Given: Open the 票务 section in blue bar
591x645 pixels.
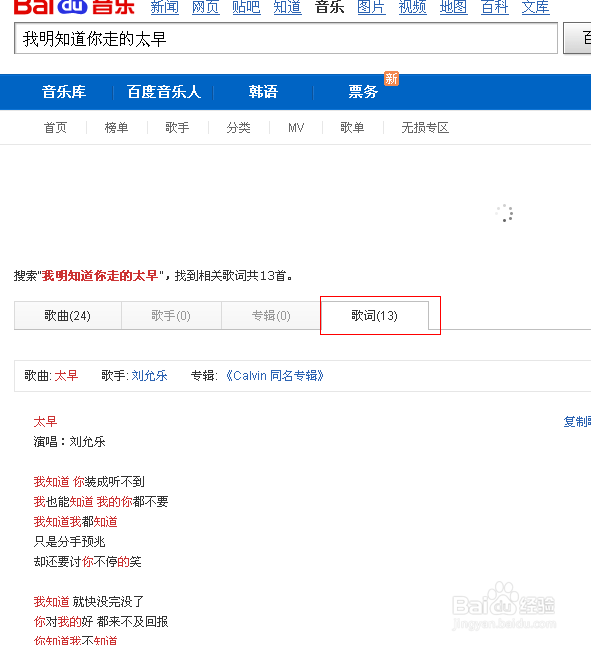Looking at the screenshot, I should pos(363,92).
